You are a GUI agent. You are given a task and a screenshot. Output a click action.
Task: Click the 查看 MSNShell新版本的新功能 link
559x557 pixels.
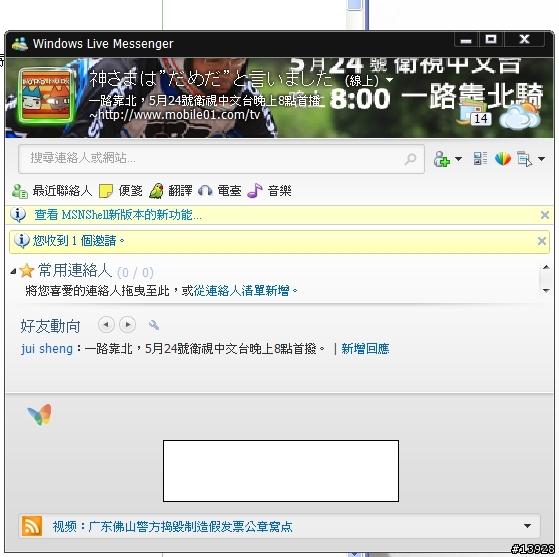pos(118,215)
